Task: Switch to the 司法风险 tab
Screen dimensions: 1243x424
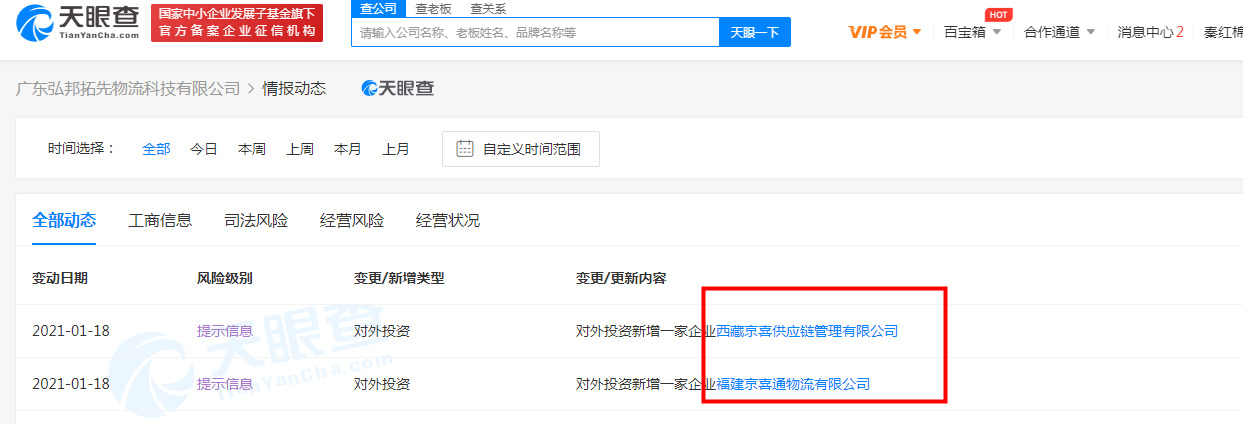Action: (256, 221)
